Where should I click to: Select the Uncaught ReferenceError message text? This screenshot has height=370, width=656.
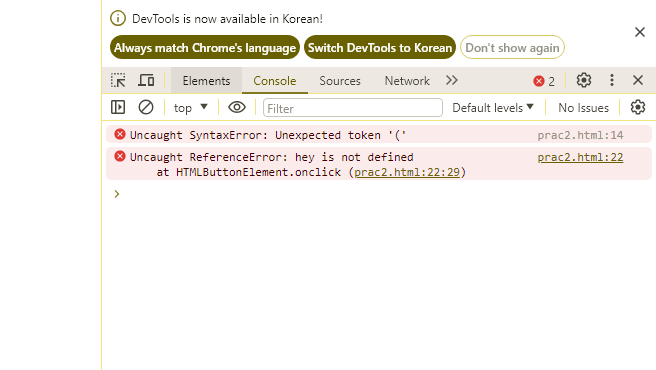pyautogui.click(x=272, y=157)
